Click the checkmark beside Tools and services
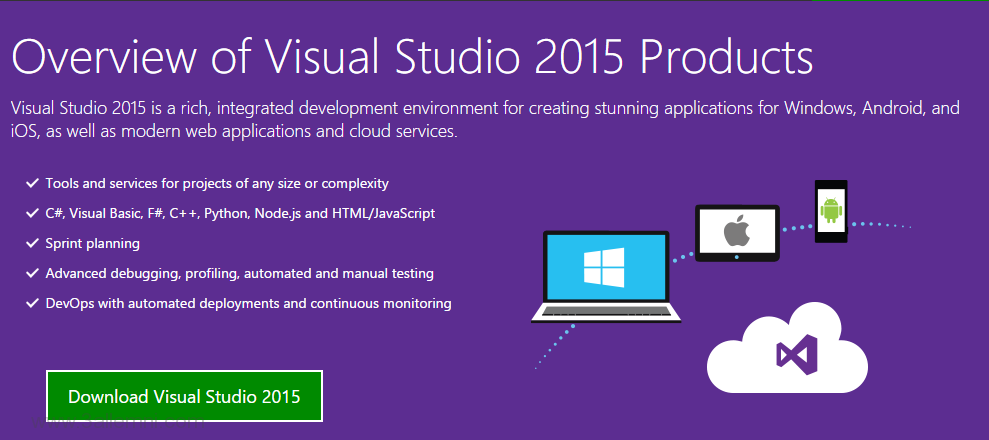989x440 pixels. pyautogui.click(x=32, y=184)
